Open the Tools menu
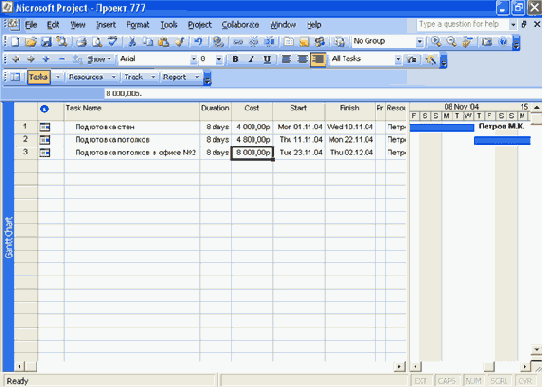Image resolution: width=542 pixels, height=387 pixels. (169, 25)
